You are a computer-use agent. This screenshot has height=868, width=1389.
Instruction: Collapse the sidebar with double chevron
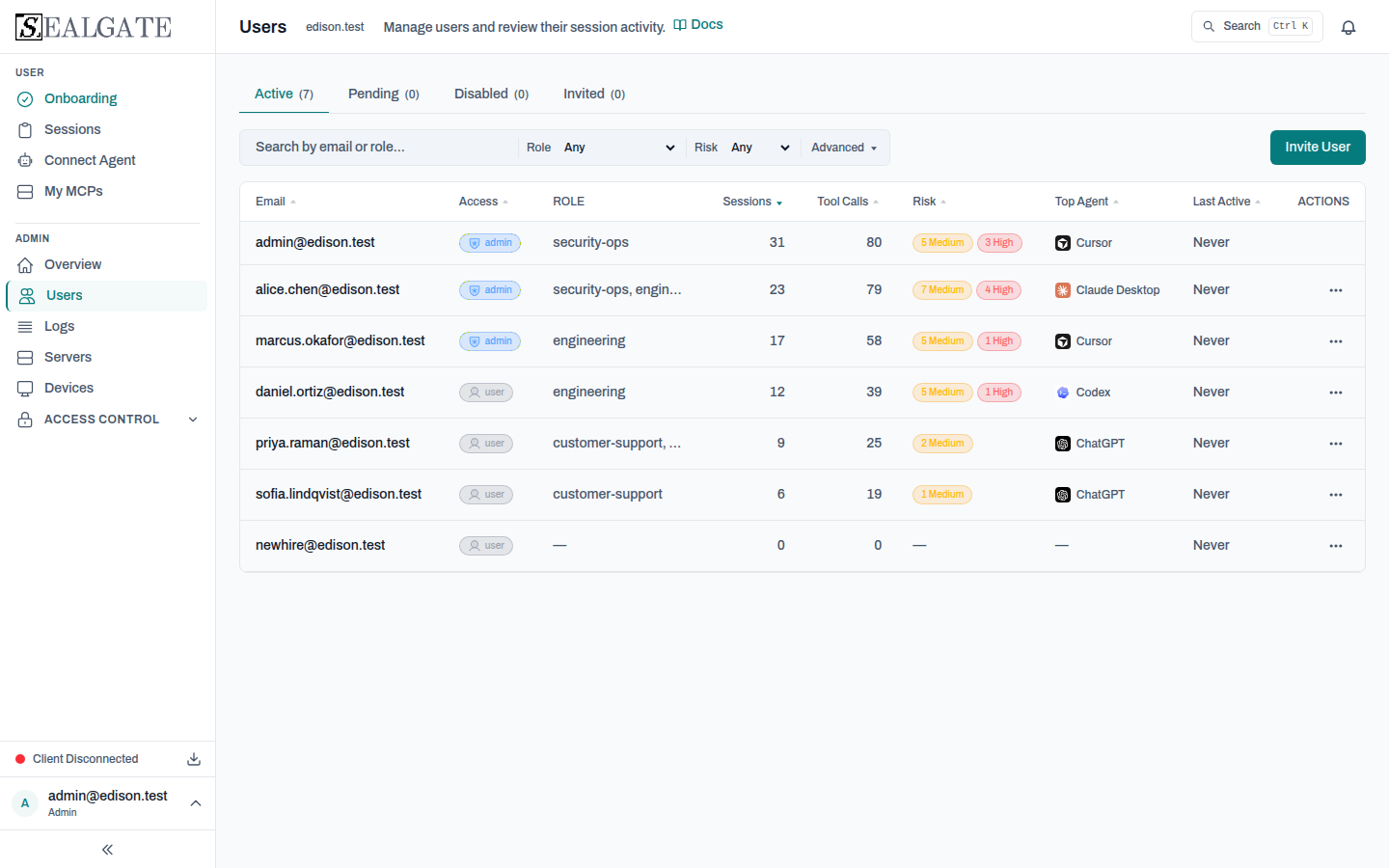(x=107, y=850)
